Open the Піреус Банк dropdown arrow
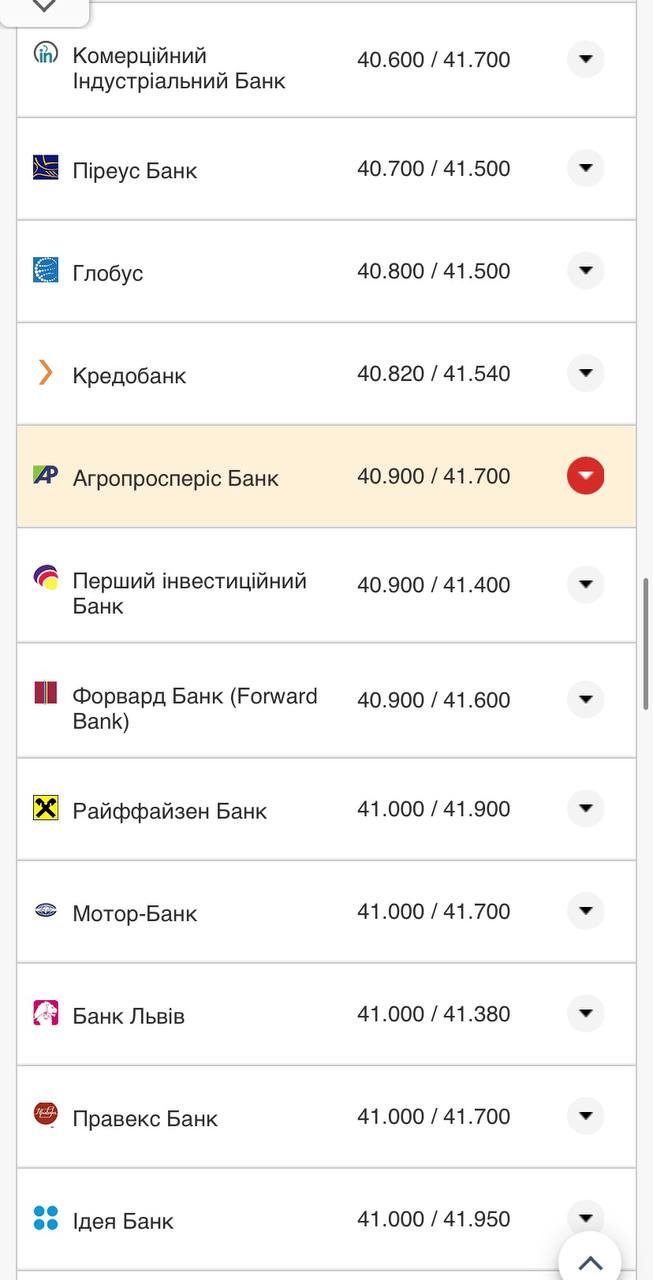 pos(585,168)
